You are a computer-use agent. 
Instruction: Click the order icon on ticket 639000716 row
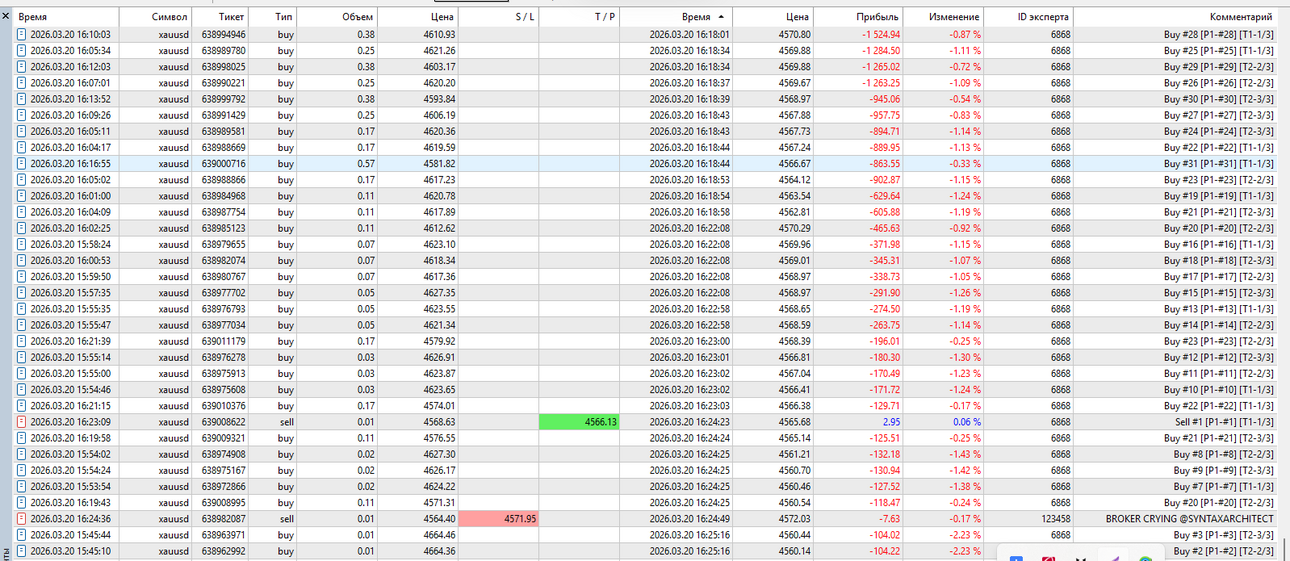pyautogui.click(x=22, y=164)
